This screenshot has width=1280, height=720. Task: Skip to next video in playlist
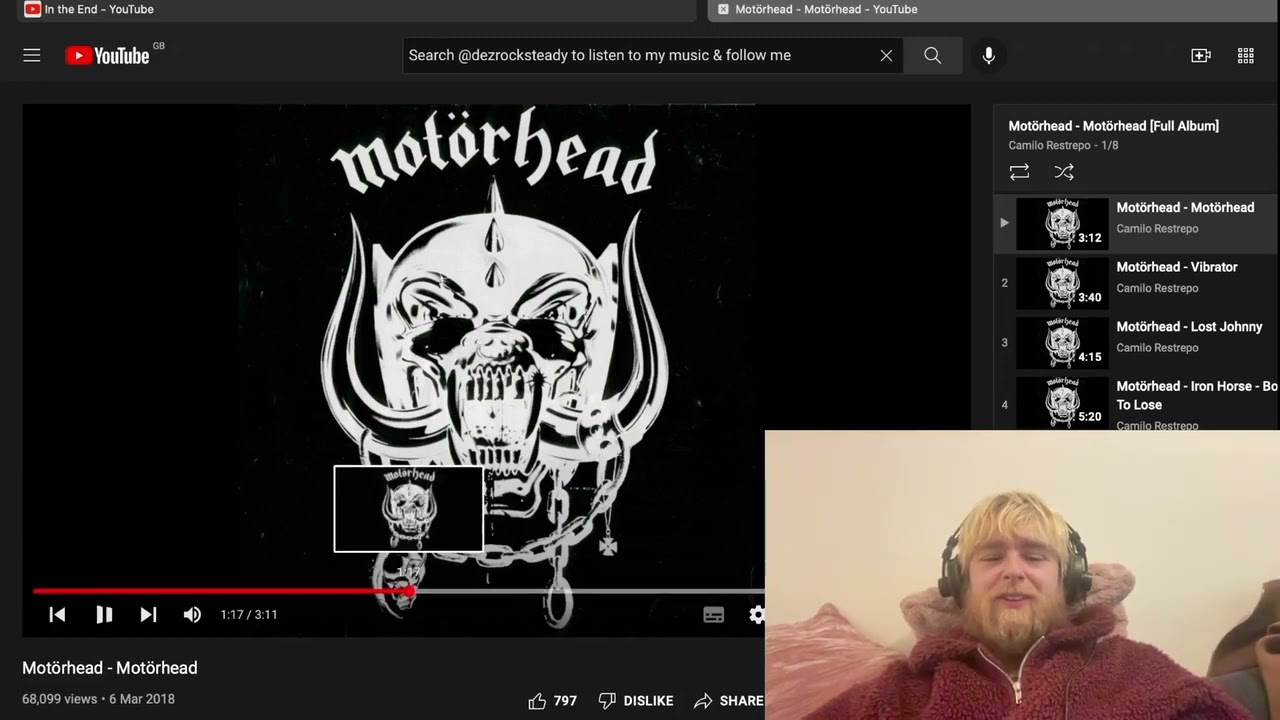(148, 615)
